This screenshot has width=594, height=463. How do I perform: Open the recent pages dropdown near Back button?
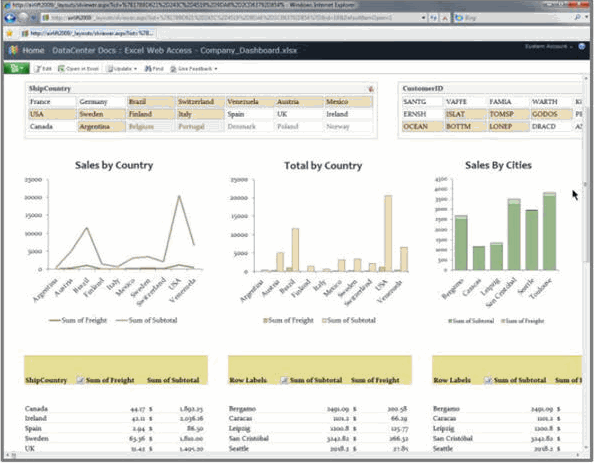[33, 18]
